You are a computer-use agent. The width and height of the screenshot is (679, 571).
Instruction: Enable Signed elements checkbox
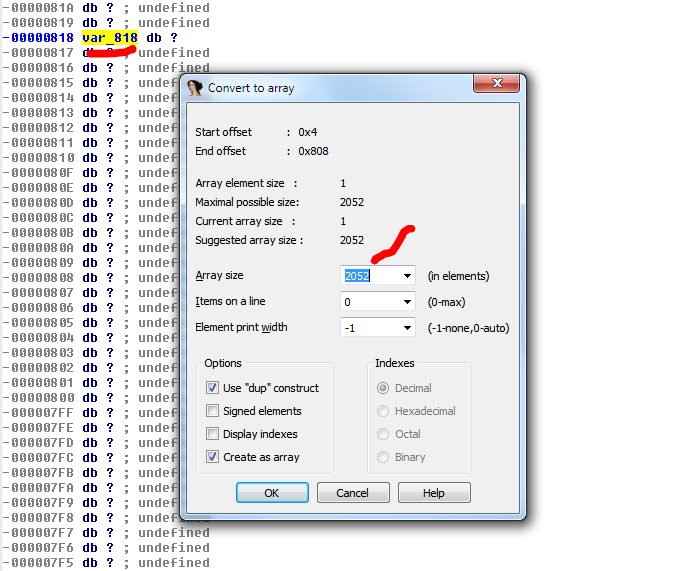(x=212, y=411)
